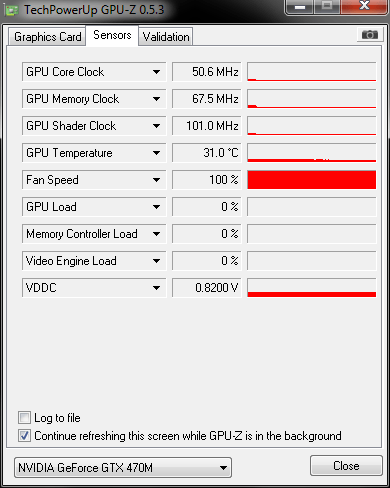Switch to the Validation tab
The height and width of the screenshot is (488, 390).
(166, 37)
